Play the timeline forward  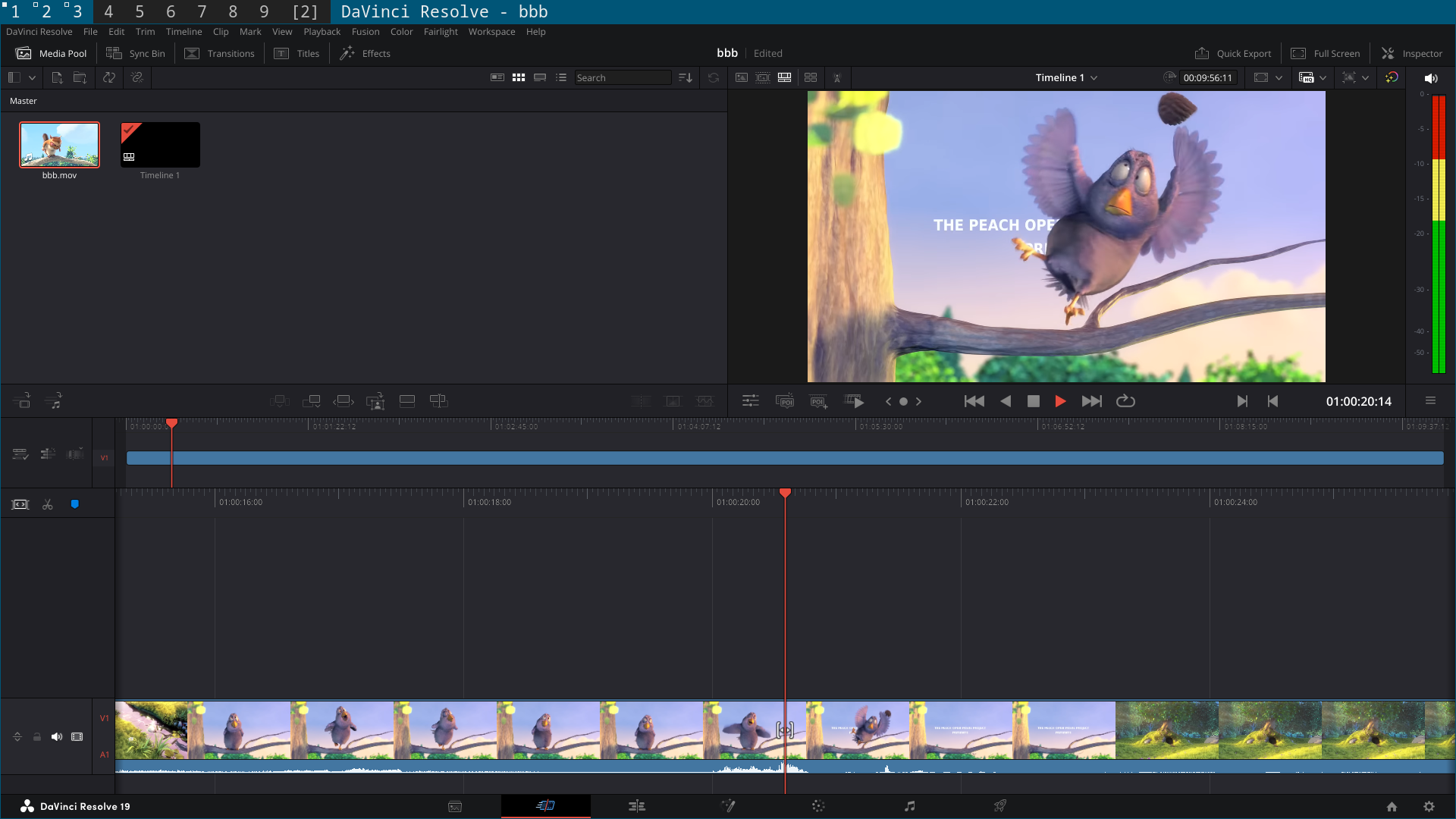click(1061, 401)
